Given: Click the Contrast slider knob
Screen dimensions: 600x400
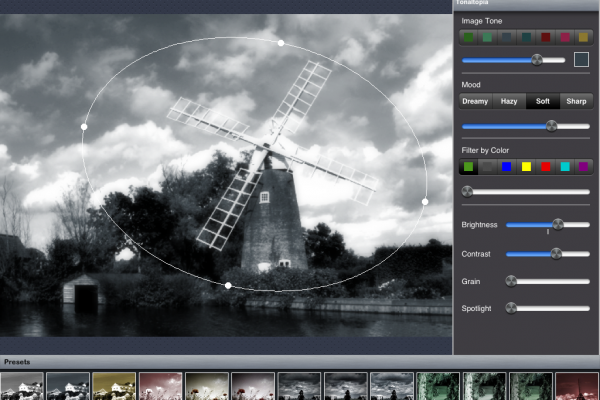Looking at the screenshot, I should (x=556, y=253).
